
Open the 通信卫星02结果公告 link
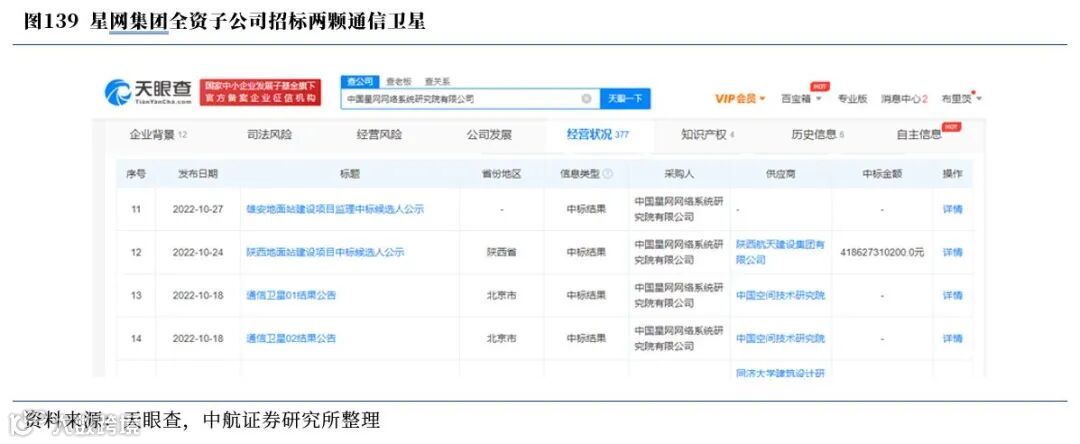[x=291, y=339]
